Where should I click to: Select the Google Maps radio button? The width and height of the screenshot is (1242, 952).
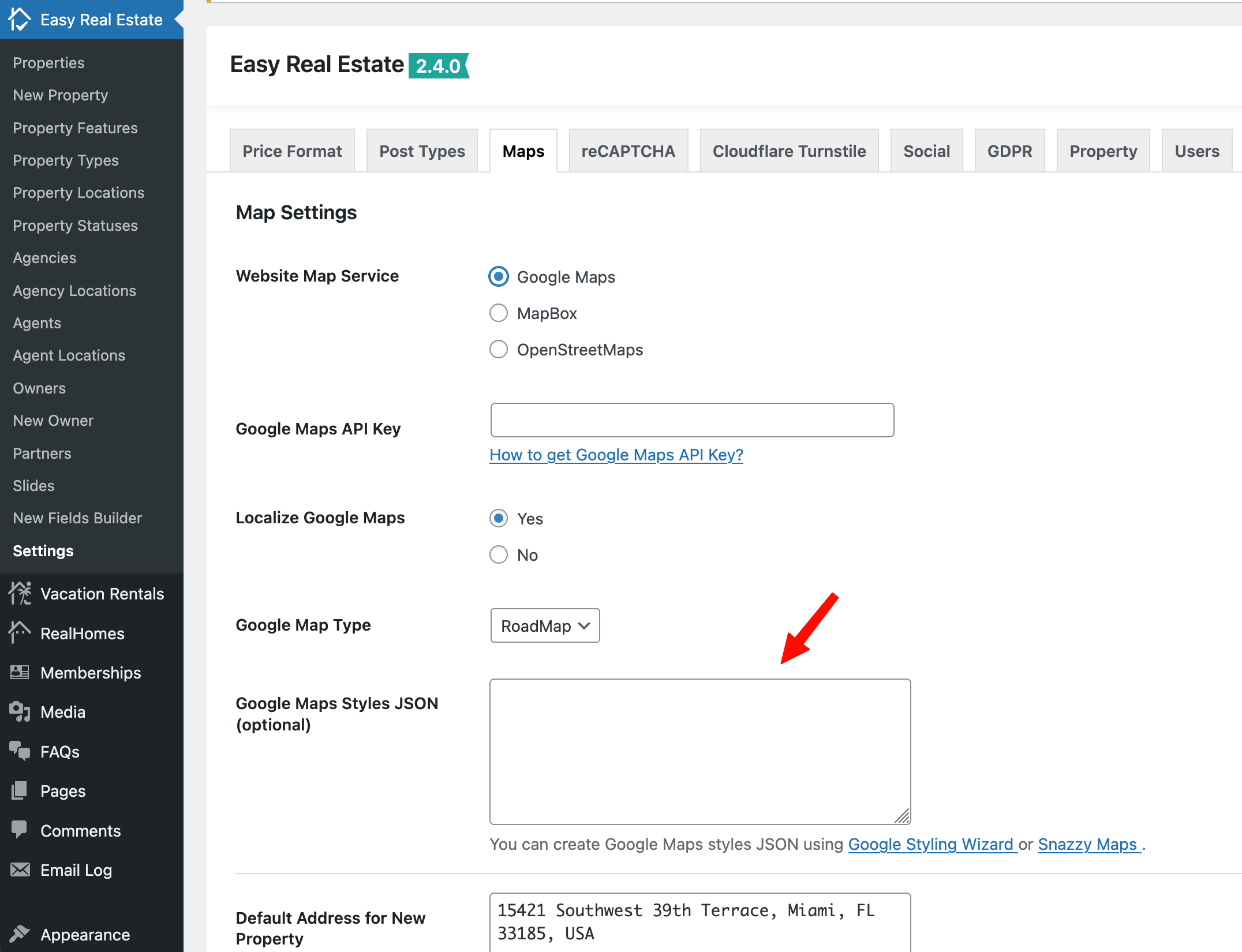click(499, 277)
